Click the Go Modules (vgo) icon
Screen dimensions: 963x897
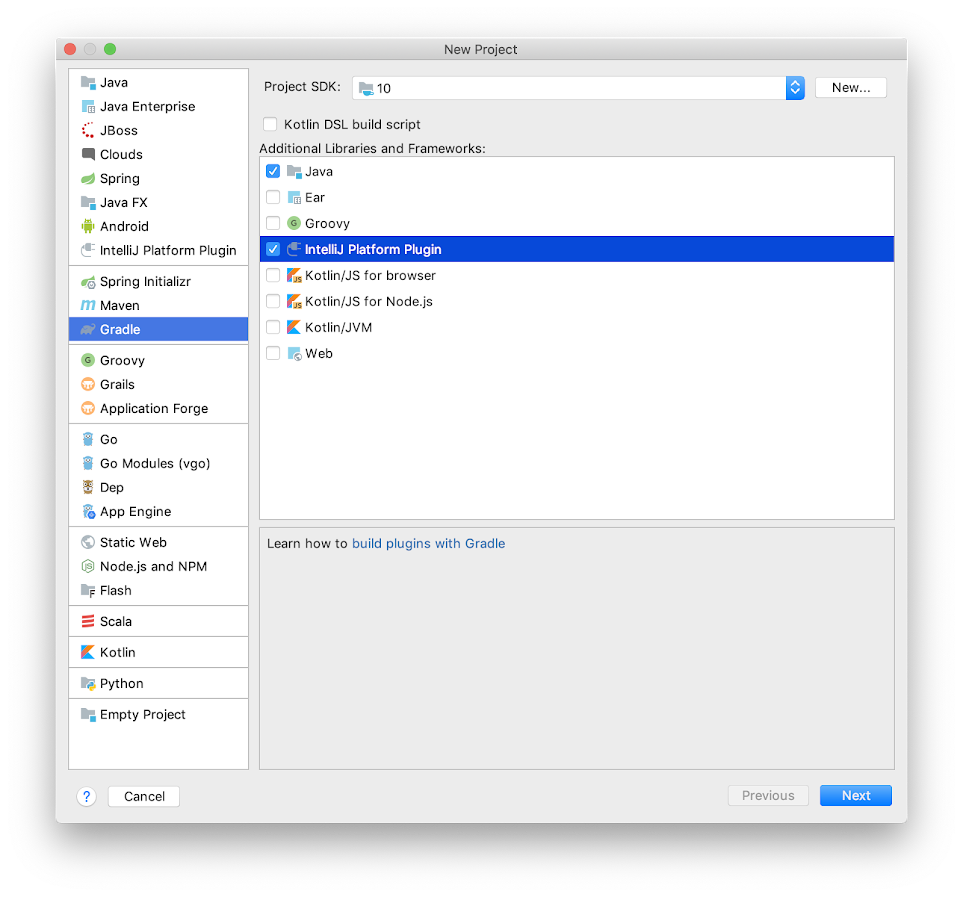(x=88, y=464)
